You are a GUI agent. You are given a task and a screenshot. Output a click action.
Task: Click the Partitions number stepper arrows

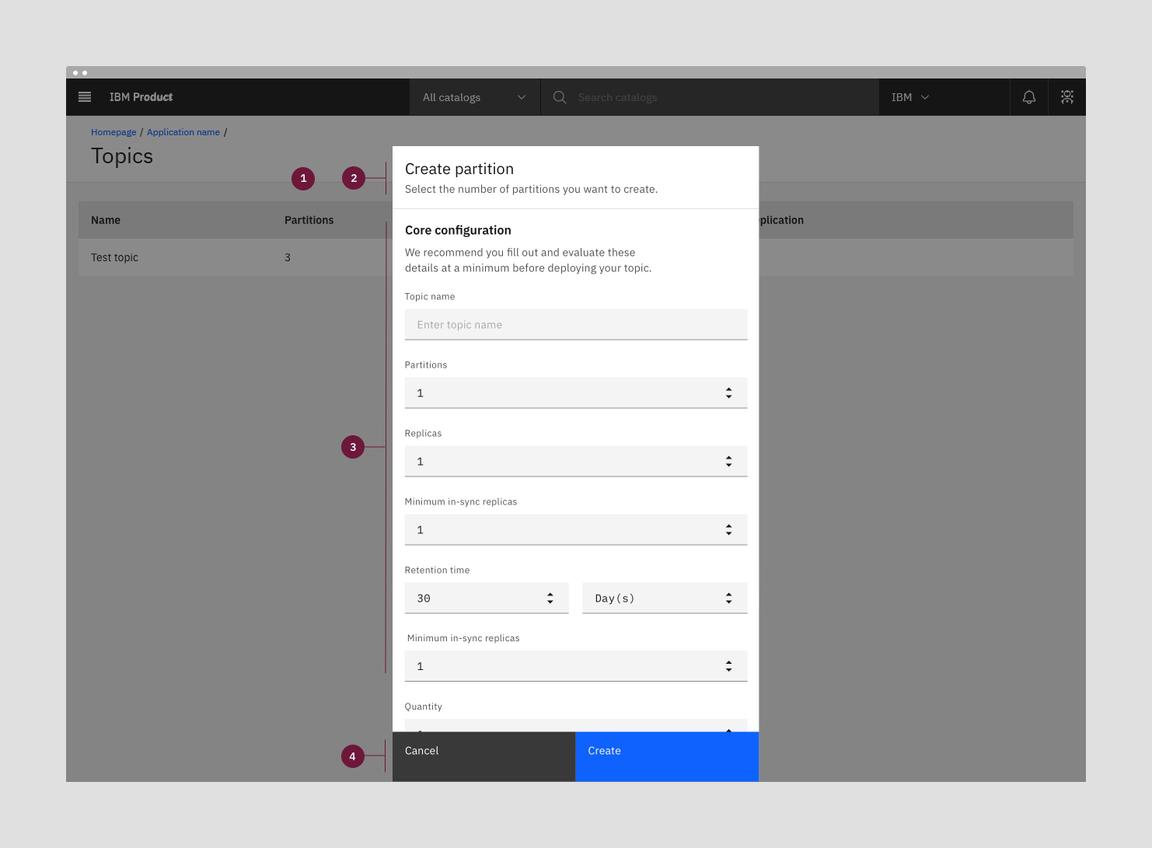coord(729,393)
